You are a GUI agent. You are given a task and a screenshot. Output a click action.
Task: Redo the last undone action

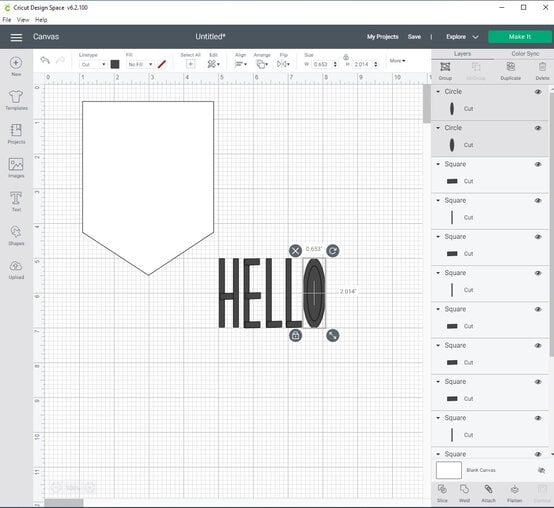tap(60, 60)
